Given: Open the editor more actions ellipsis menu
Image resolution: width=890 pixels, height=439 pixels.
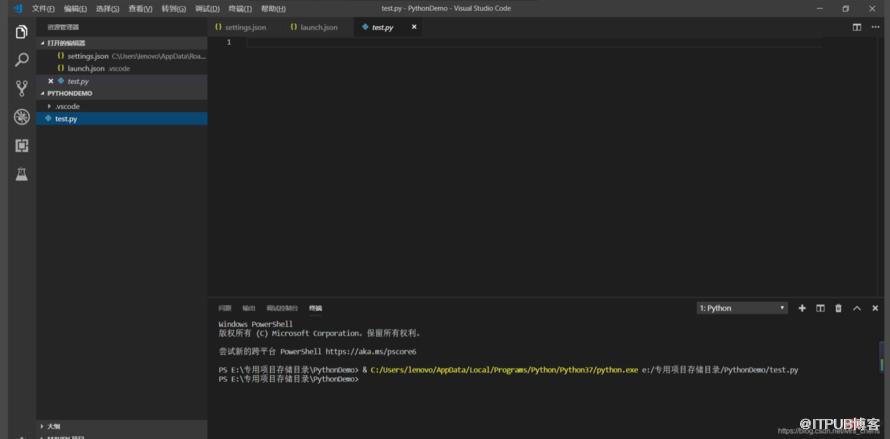Looking at the screenshot, I should coord(875,27).
